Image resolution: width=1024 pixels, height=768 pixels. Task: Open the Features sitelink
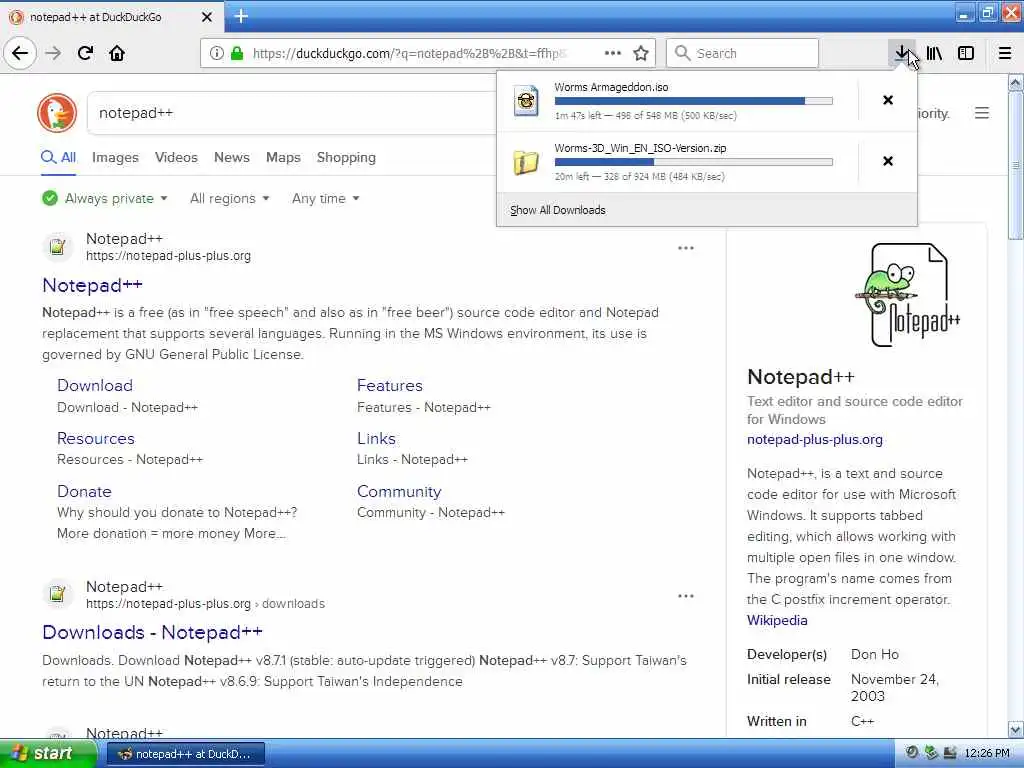(x=390, y=385)
